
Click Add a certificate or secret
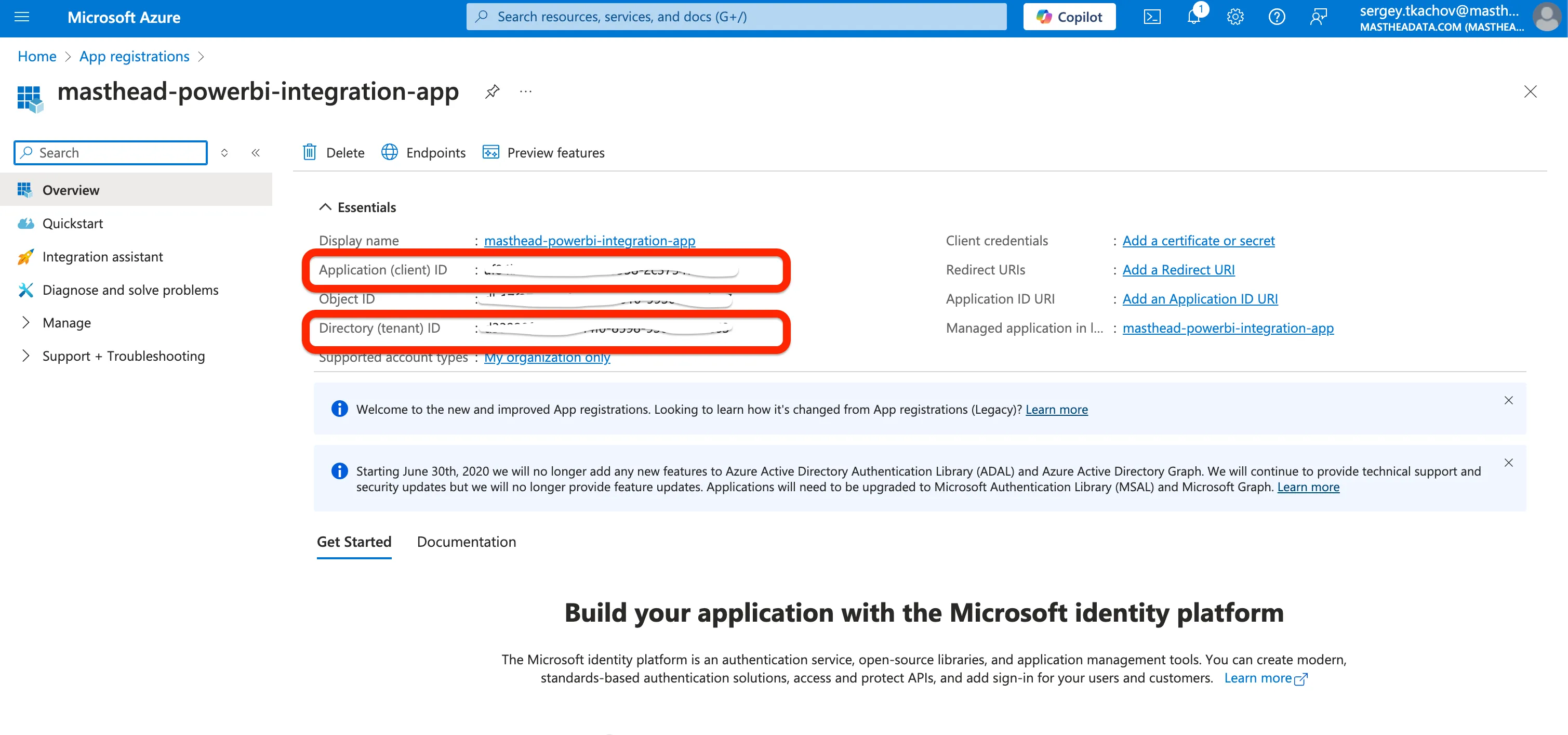(1198, 241)
